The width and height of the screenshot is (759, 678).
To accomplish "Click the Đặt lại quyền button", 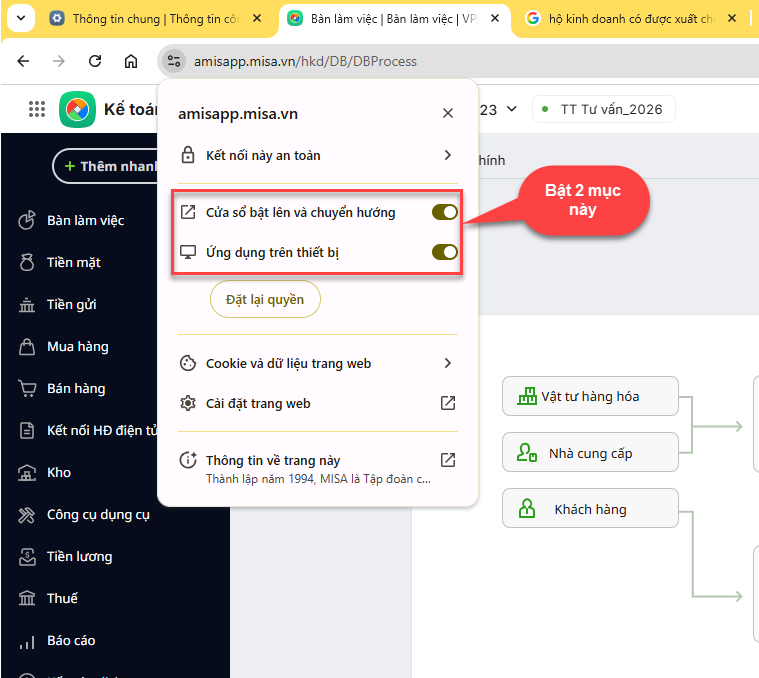I will click(265, 299).
